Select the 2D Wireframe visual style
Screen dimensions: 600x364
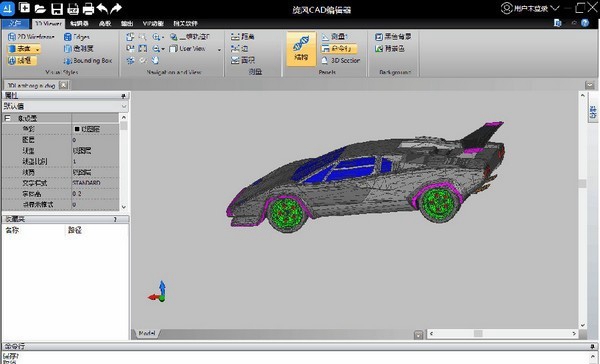31,37
